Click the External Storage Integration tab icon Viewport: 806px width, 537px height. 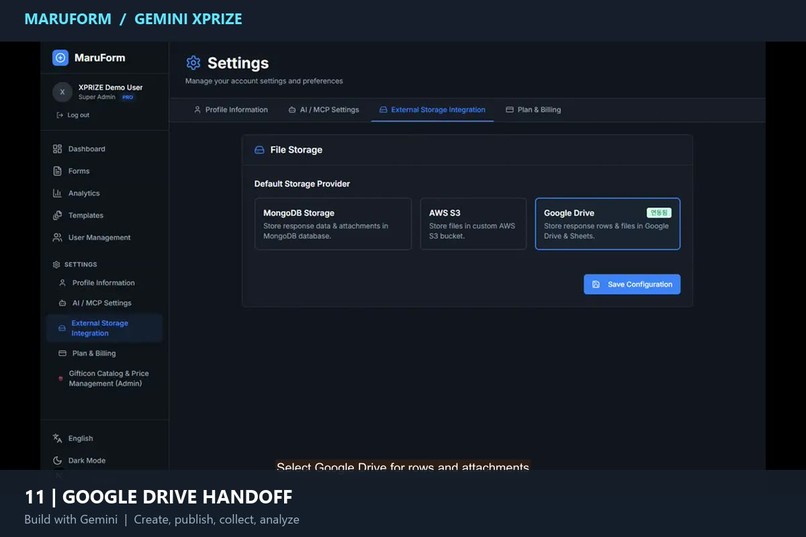(383, 109)
